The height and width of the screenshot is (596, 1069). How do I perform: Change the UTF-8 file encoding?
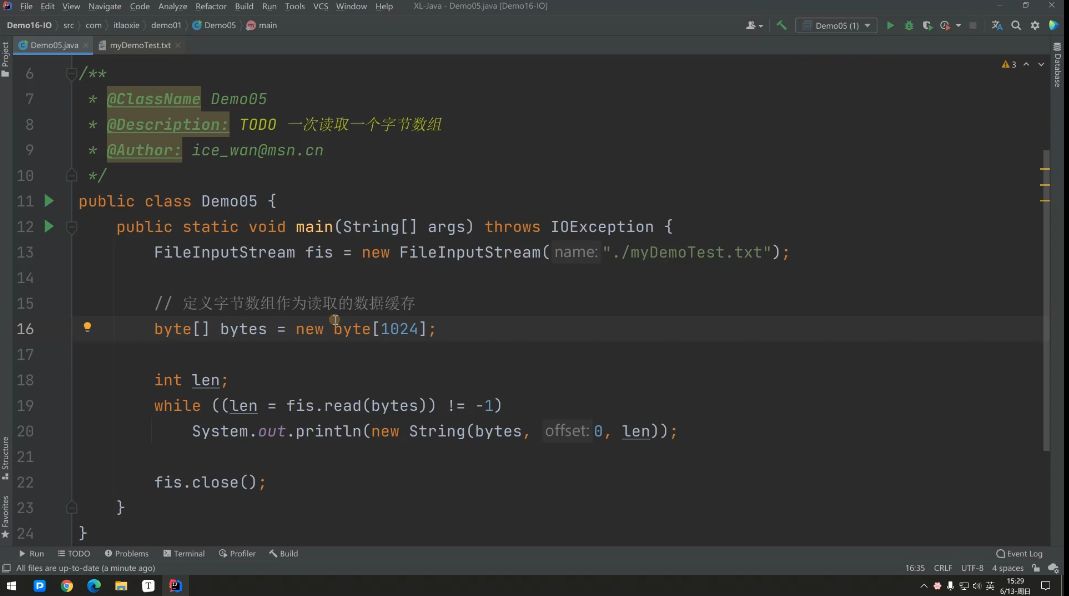pos(972,568)
